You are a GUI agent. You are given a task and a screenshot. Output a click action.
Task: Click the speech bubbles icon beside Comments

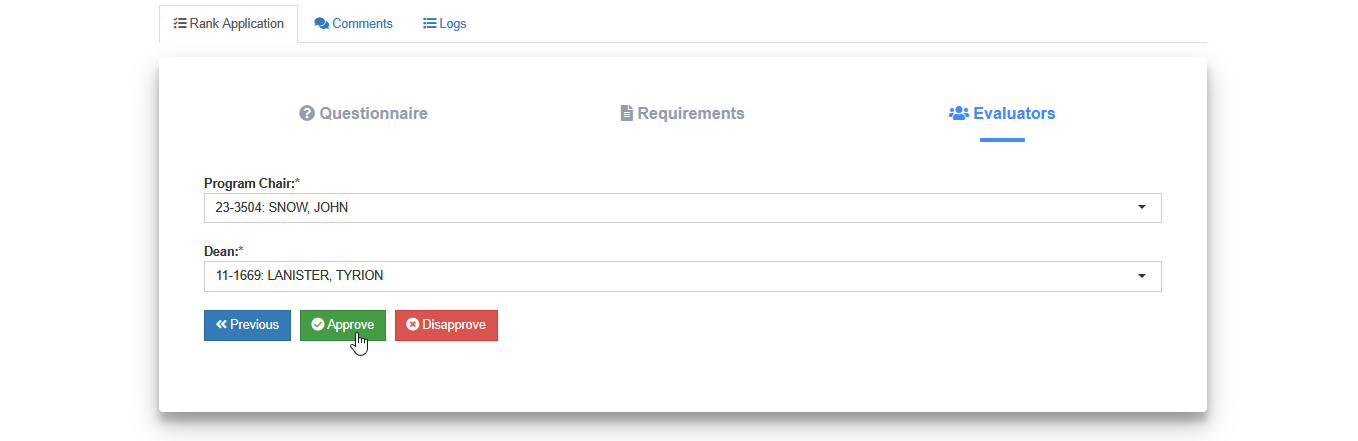tap(321, 23)
